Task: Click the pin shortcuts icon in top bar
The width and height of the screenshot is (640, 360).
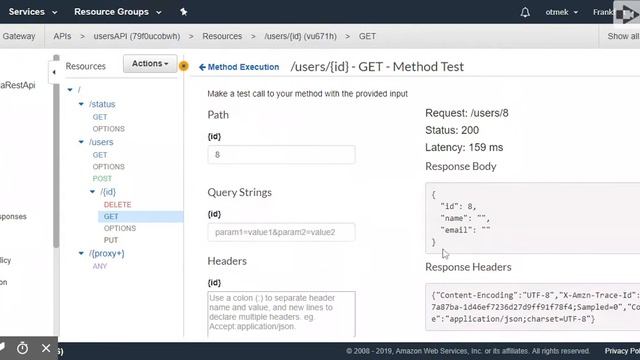Action: pyautogui.click(x=184, y=12)
